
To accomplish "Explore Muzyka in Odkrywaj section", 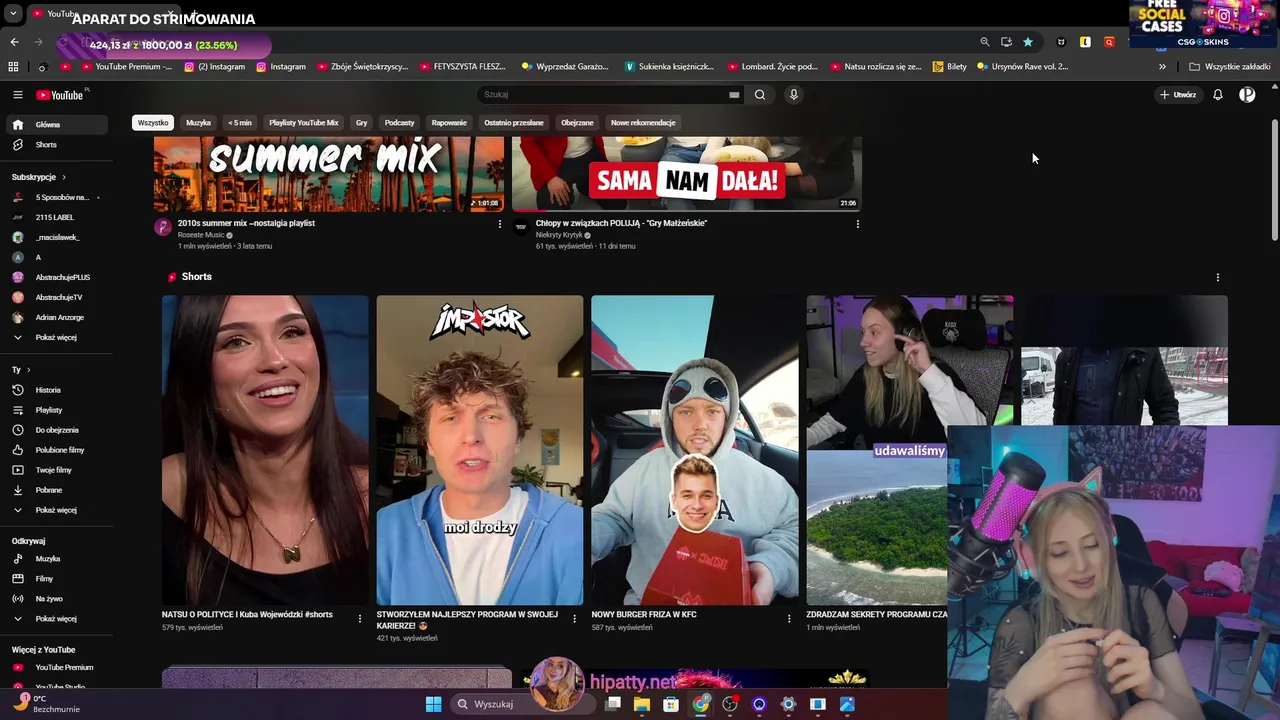I will click(57, 559).
